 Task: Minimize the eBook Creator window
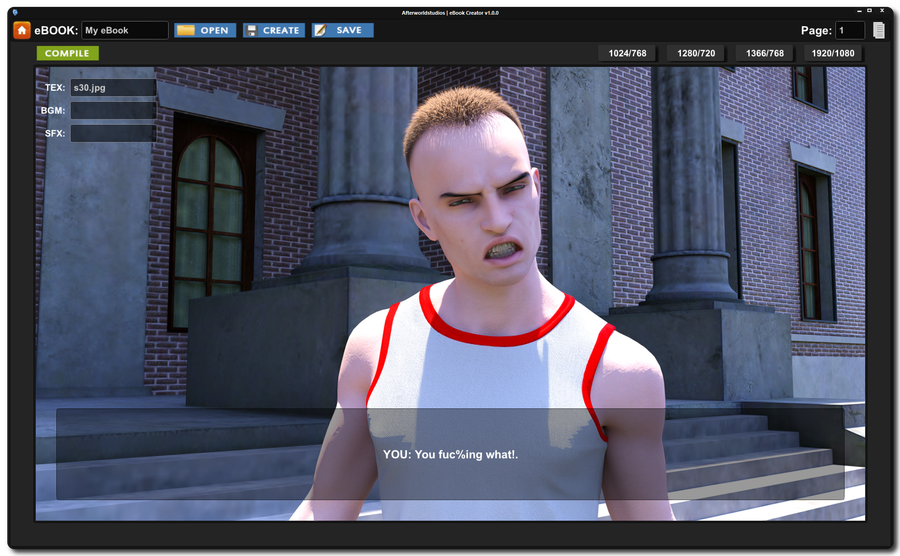[859, 11]
